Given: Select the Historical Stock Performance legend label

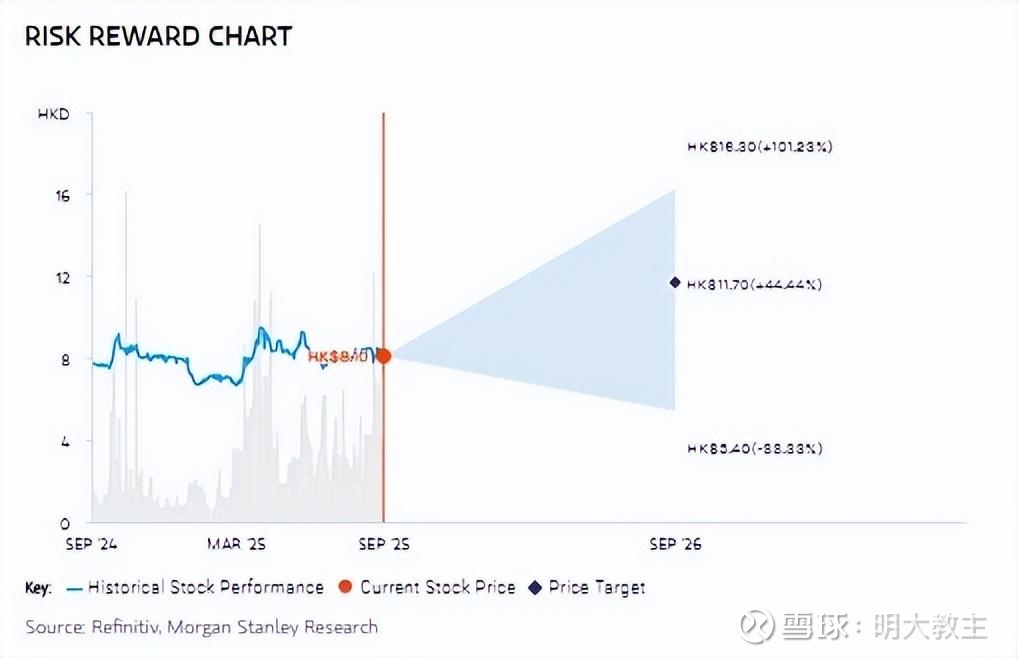Looking at the screenshot, I should pos(205,588).
